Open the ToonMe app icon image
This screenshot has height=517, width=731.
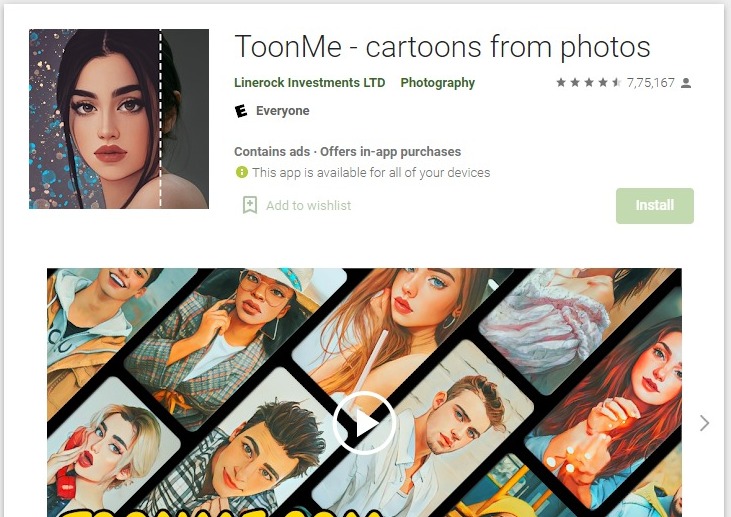(119, 119)
